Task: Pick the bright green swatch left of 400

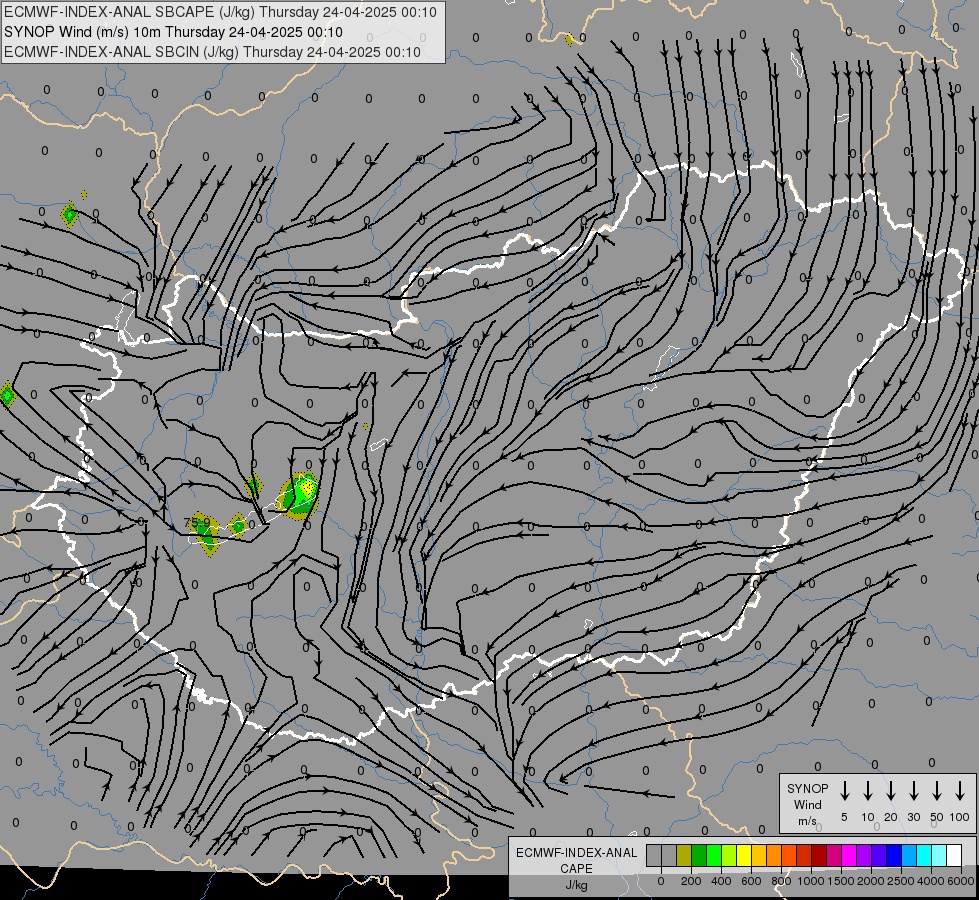Action: tap(714, 855)
